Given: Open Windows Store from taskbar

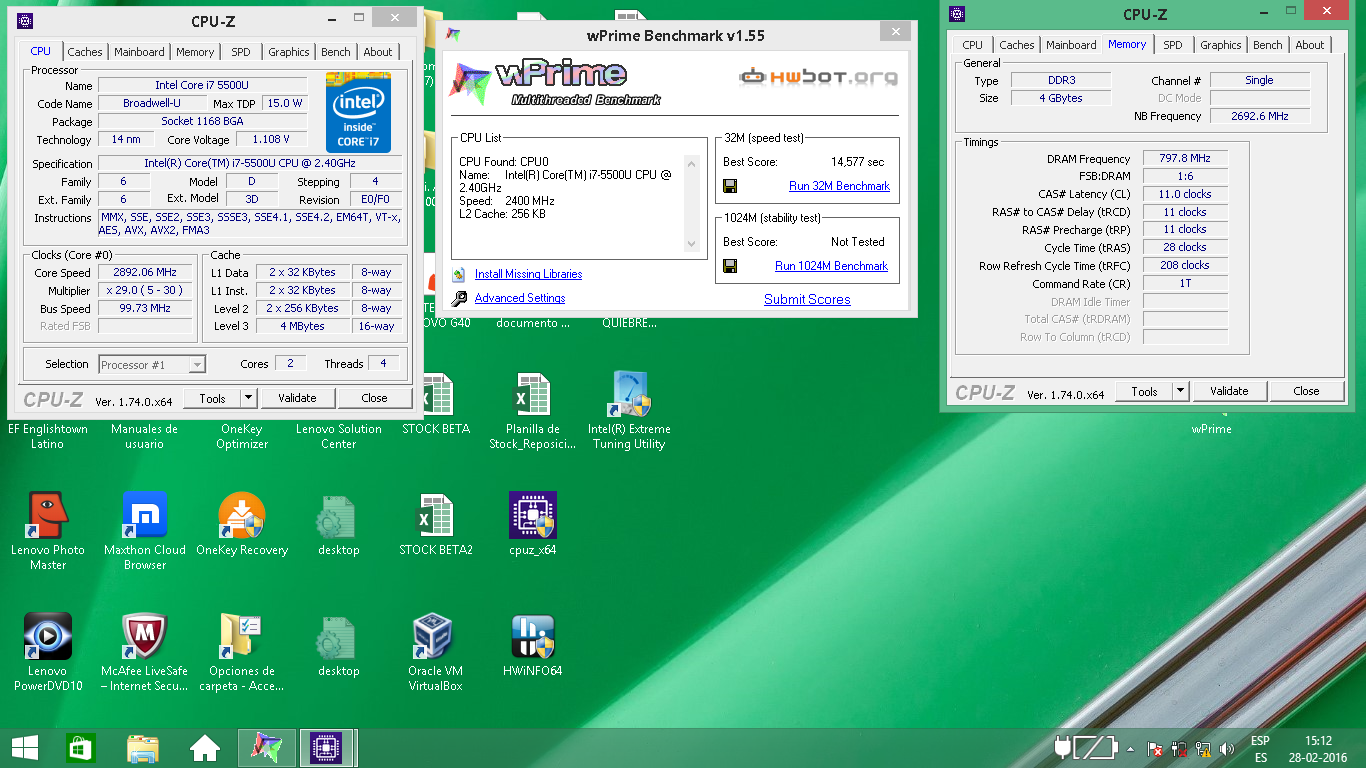Looking at the screenshot, I should (81, 748).
